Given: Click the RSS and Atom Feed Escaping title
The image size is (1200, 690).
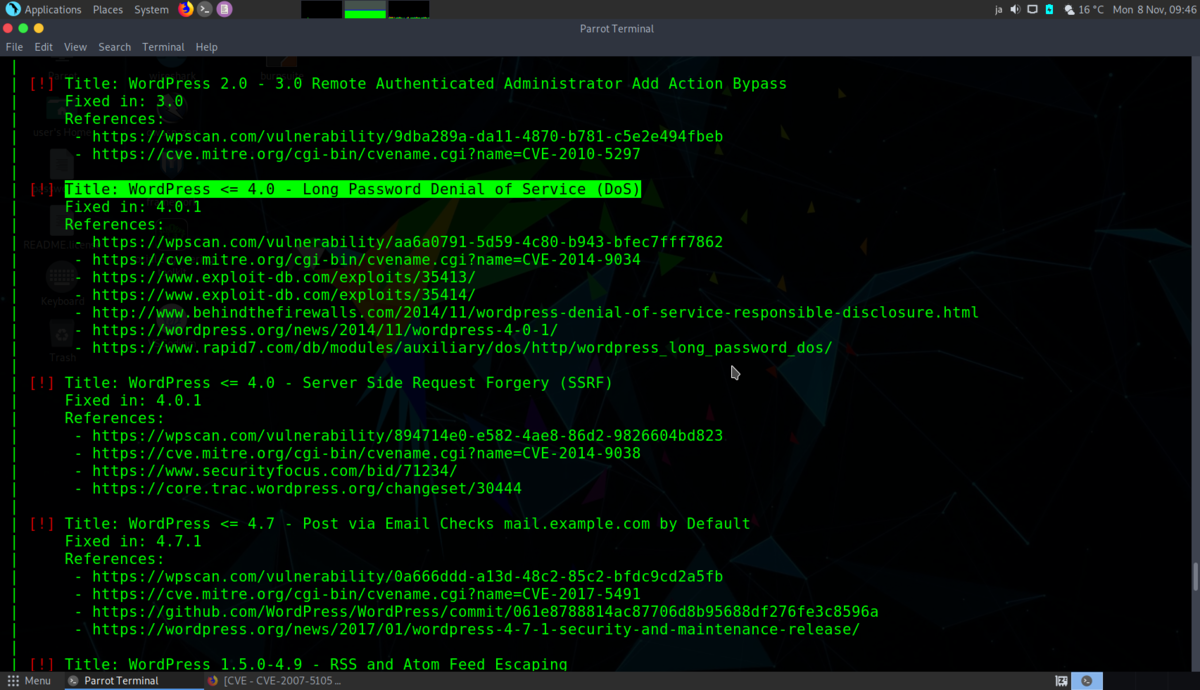Looking at the screenshot, I should click(x=316, y=665).
